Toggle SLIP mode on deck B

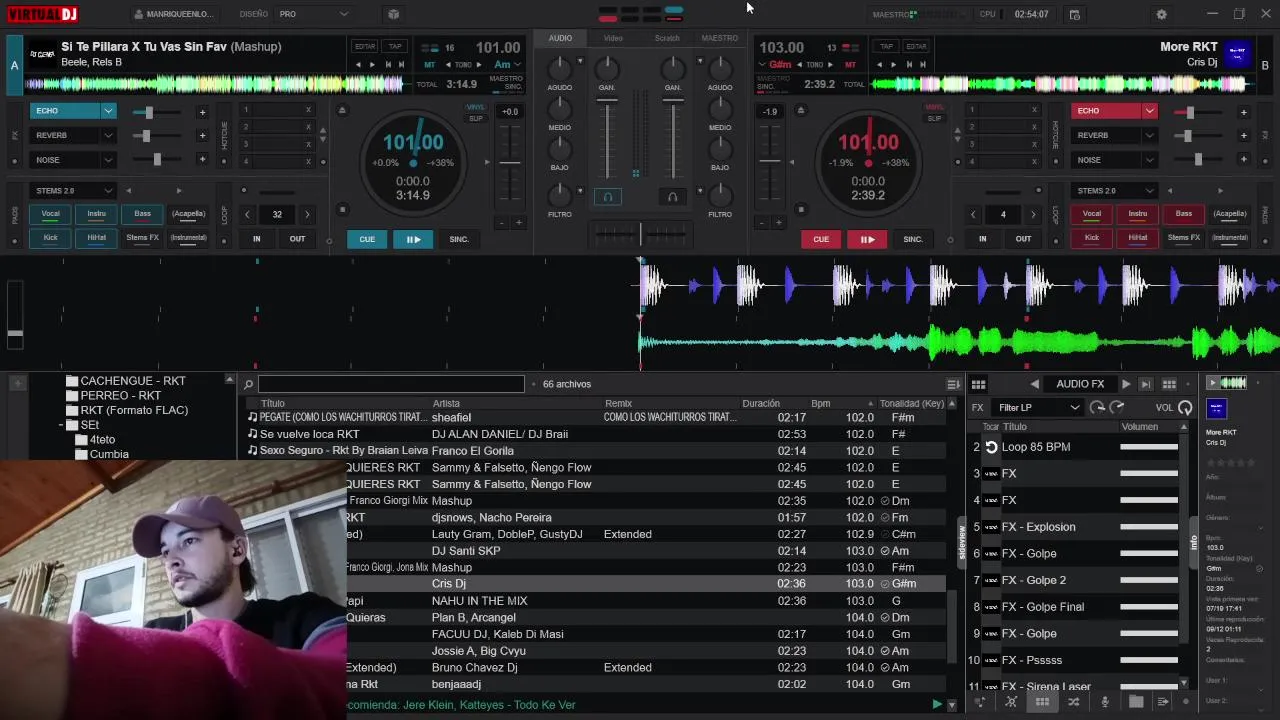pyautogui.click(x=934, y=118)
